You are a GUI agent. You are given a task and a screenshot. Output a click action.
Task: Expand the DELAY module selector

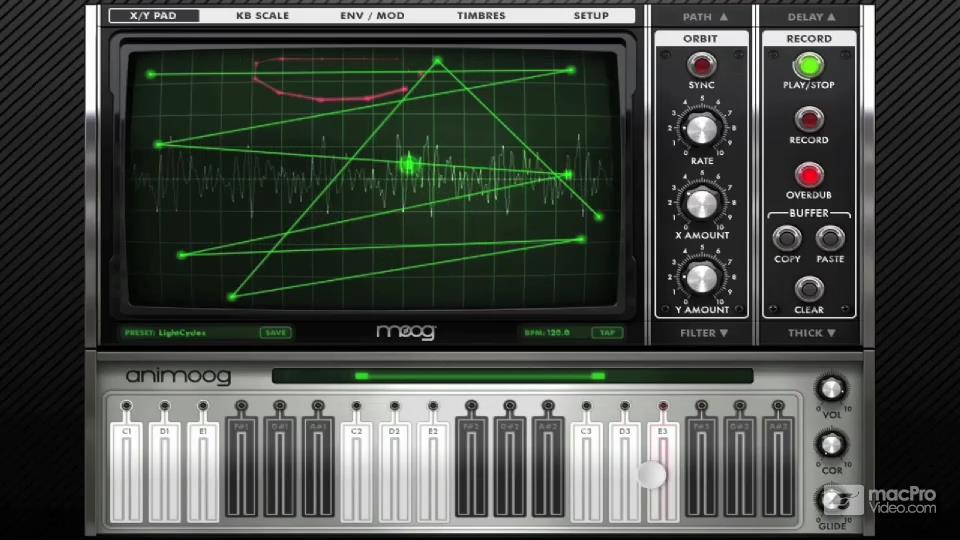811,17
